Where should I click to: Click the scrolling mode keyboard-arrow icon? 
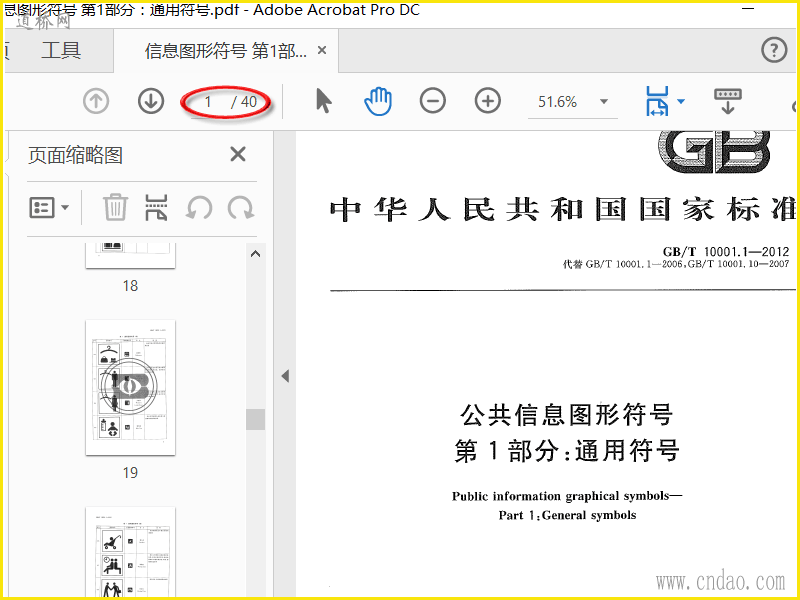pos(728,101)
